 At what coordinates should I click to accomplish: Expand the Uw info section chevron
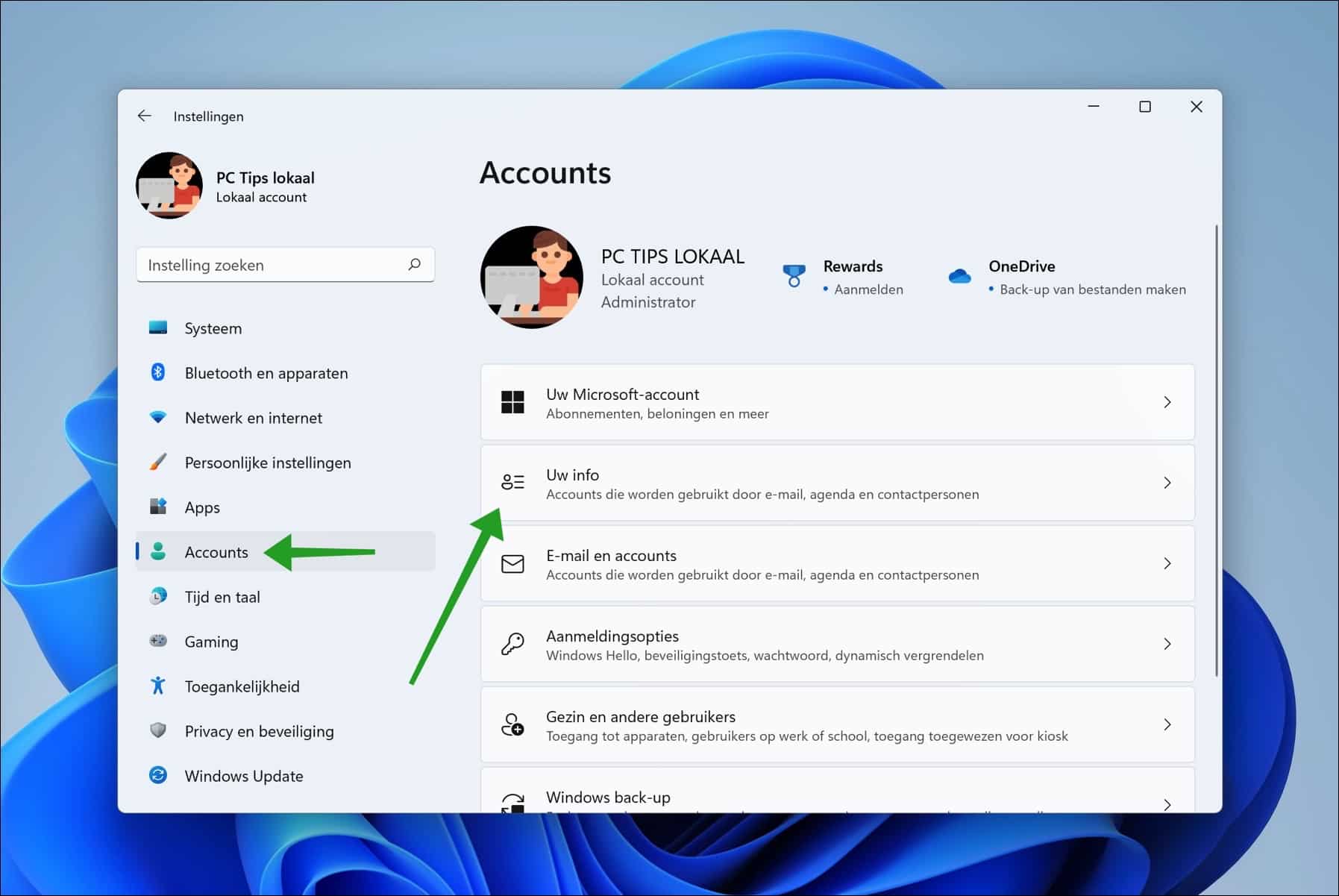click(x=1167, y=483)
